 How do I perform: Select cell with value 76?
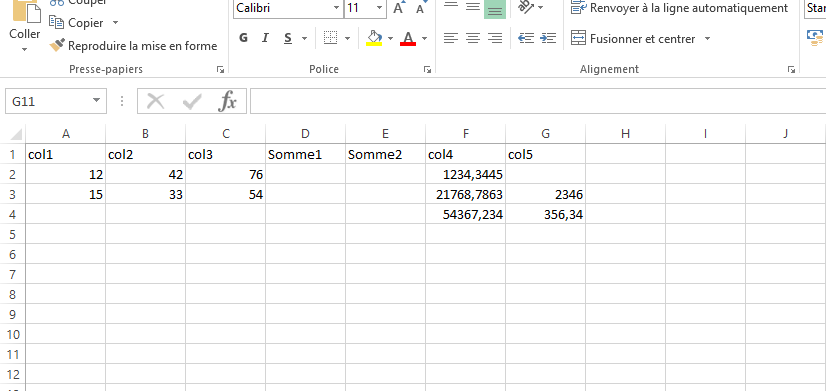225,174
